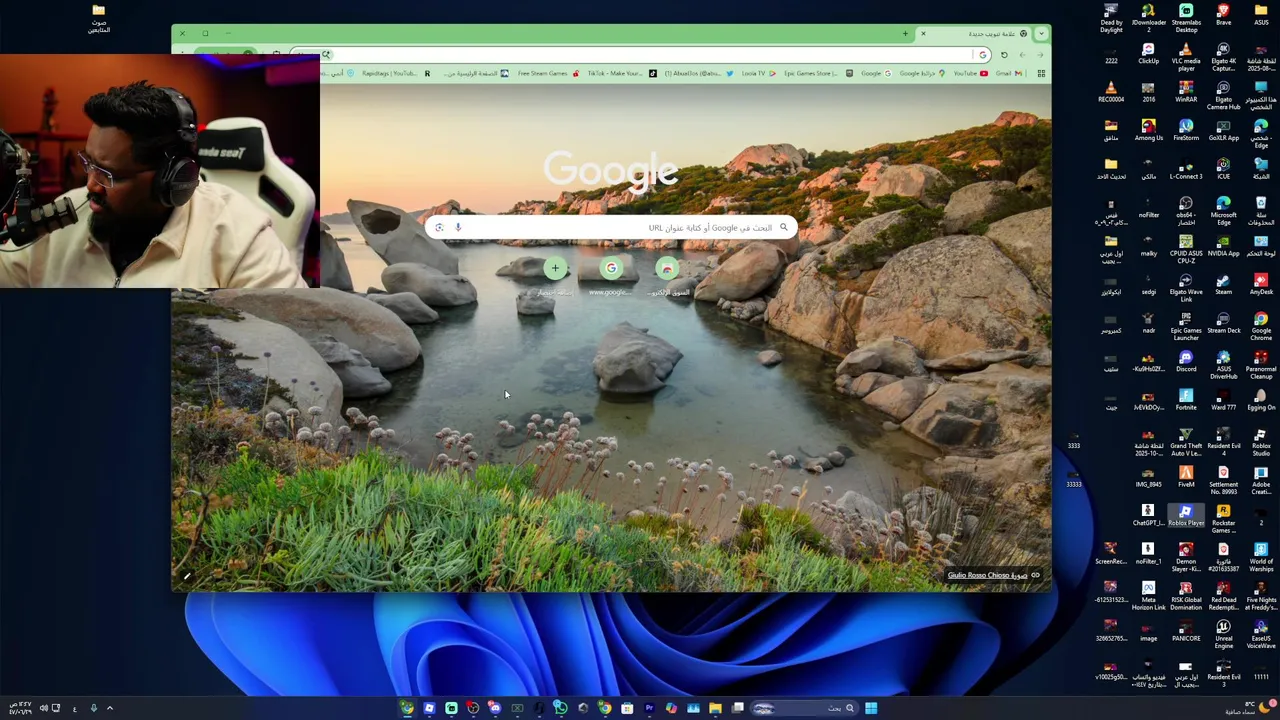
Task: Open Among Us desktop icon
Action: 1148,131
